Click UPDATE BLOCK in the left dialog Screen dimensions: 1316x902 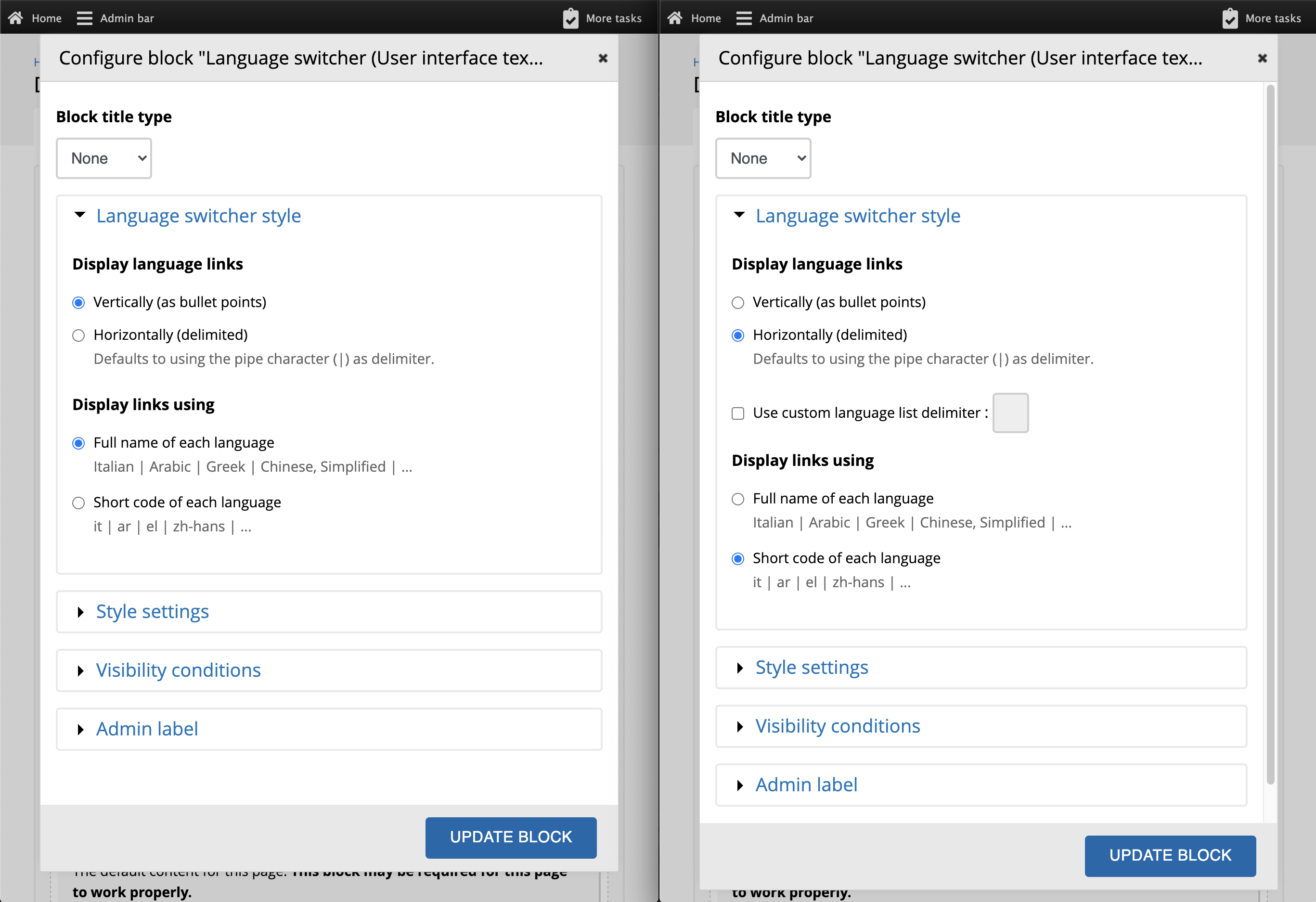coord(510,838)
